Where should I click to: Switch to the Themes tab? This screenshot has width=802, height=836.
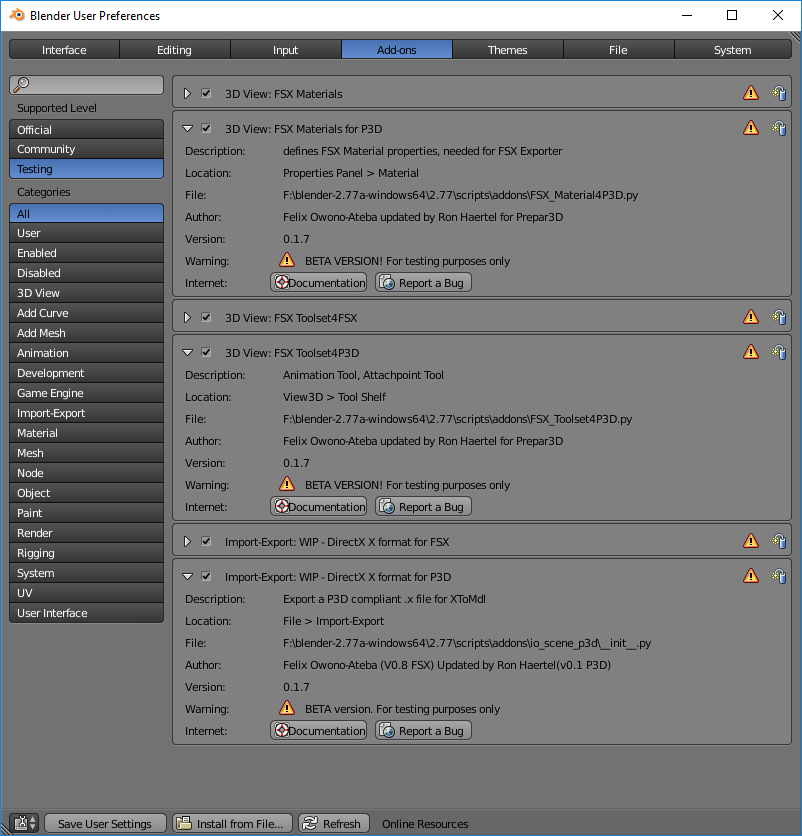tap(507, 48)
